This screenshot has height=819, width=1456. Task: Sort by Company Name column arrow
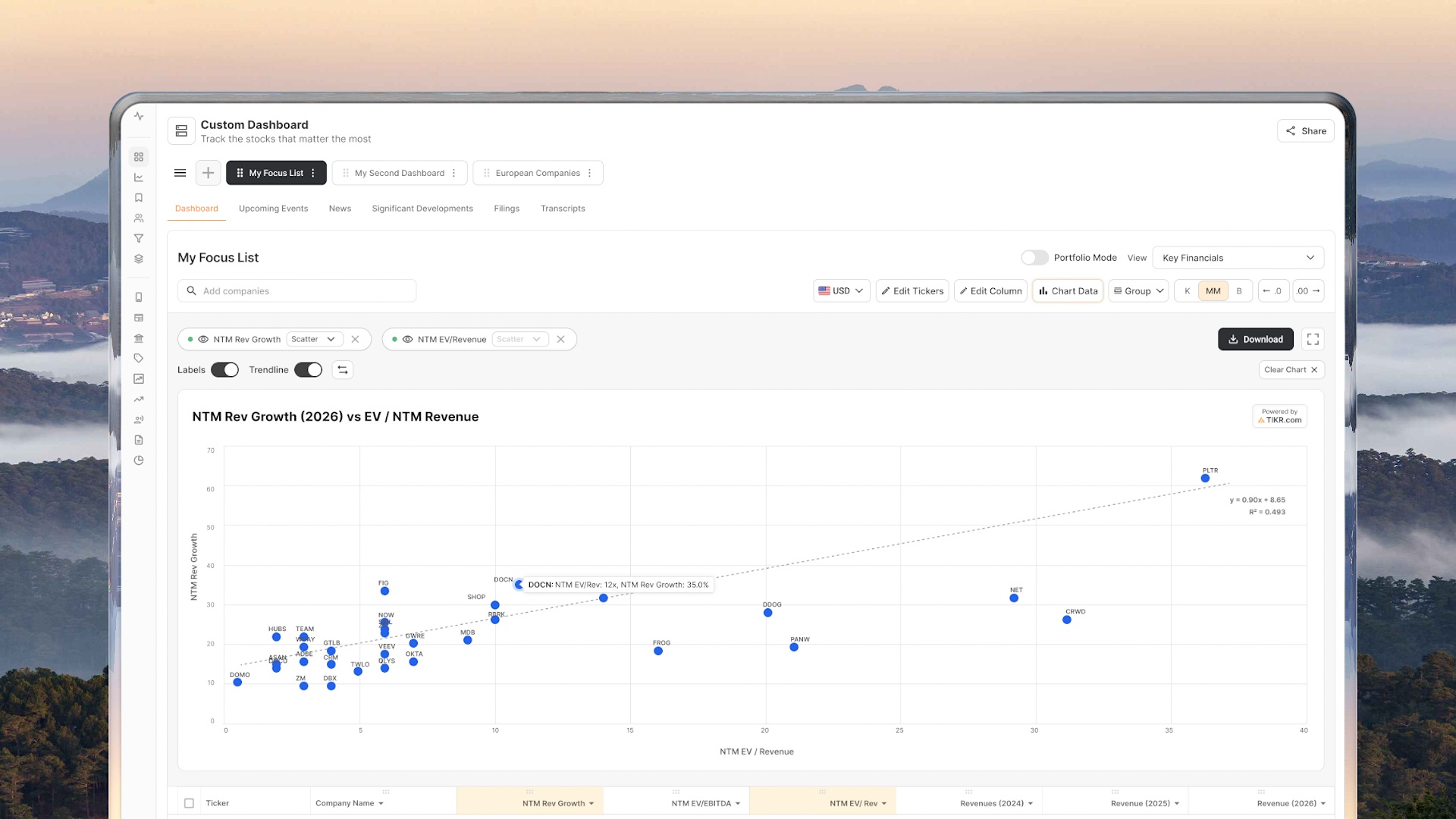(x=381, y=804)
